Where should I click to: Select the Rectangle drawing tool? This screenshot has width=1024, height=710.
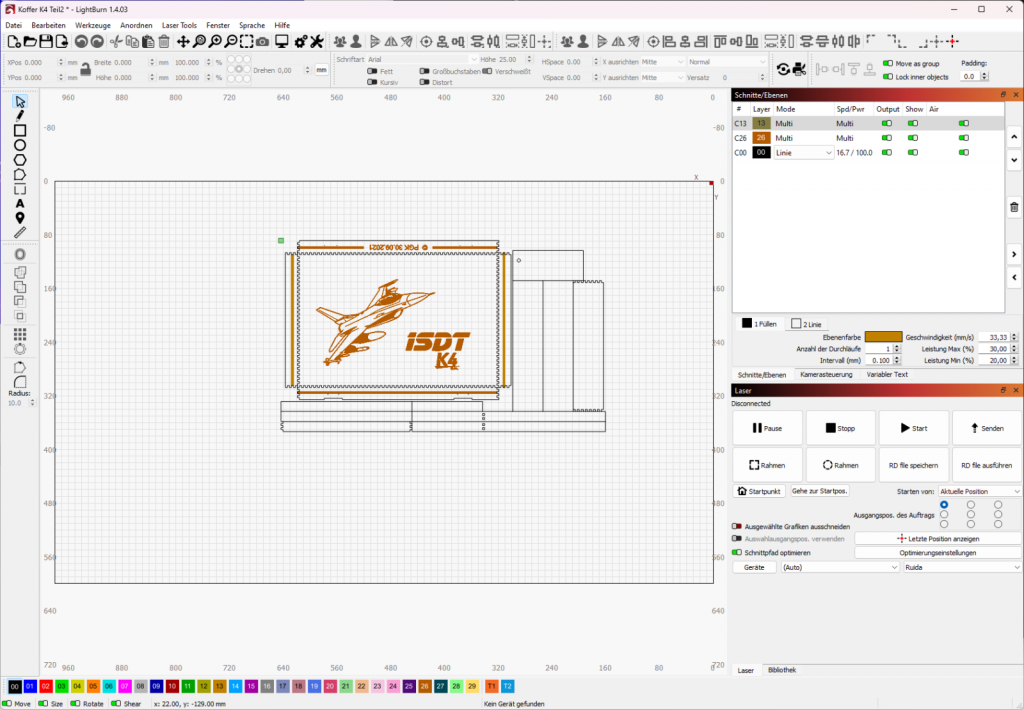click(20, 131)
